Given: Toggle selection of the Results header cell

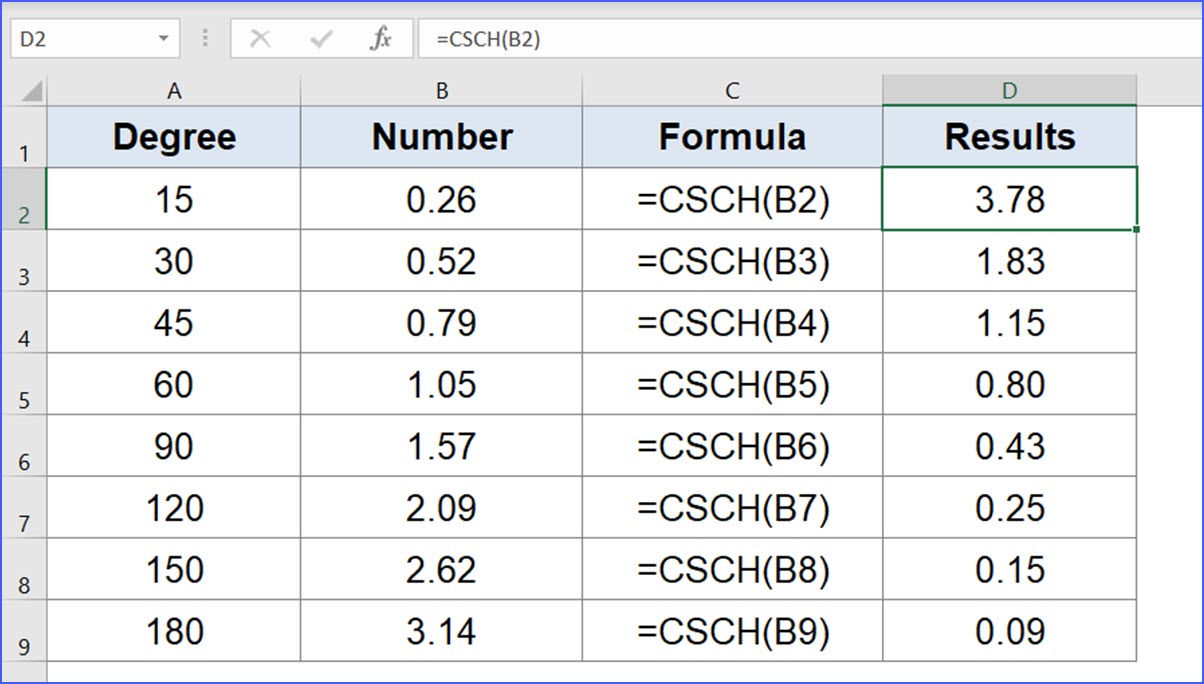Looking at the screenshot, I should pyautogui.click(x=1009, y=136).
